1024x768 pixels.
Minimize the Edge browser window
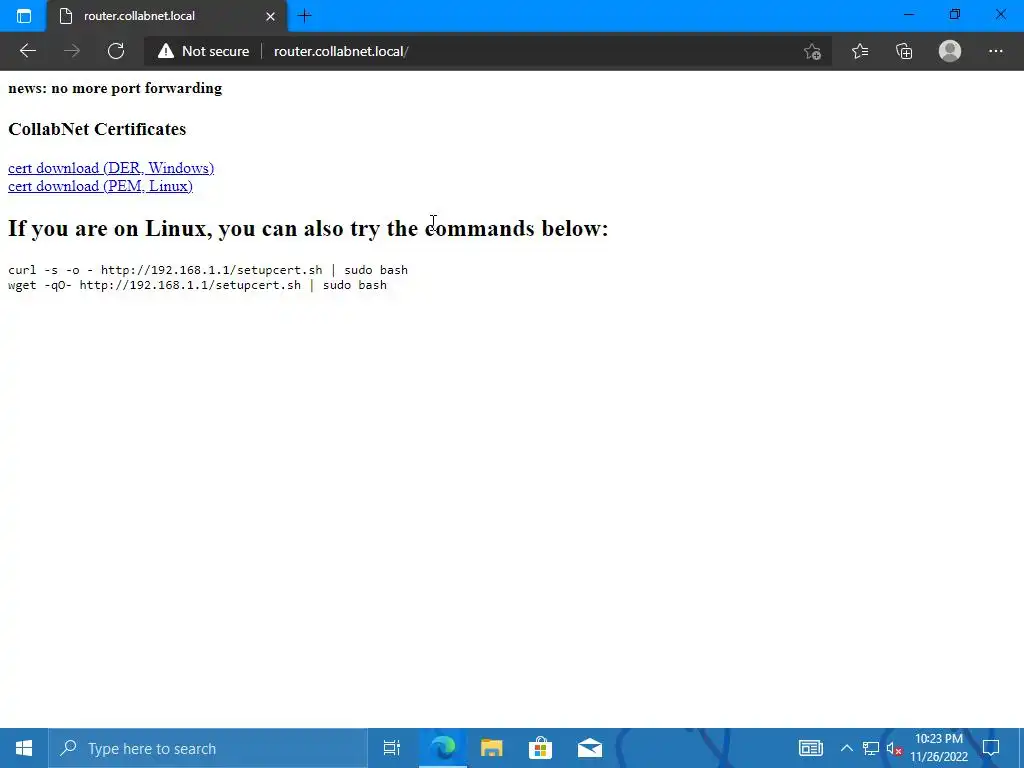pyautogui.click(x=908, y=14)
